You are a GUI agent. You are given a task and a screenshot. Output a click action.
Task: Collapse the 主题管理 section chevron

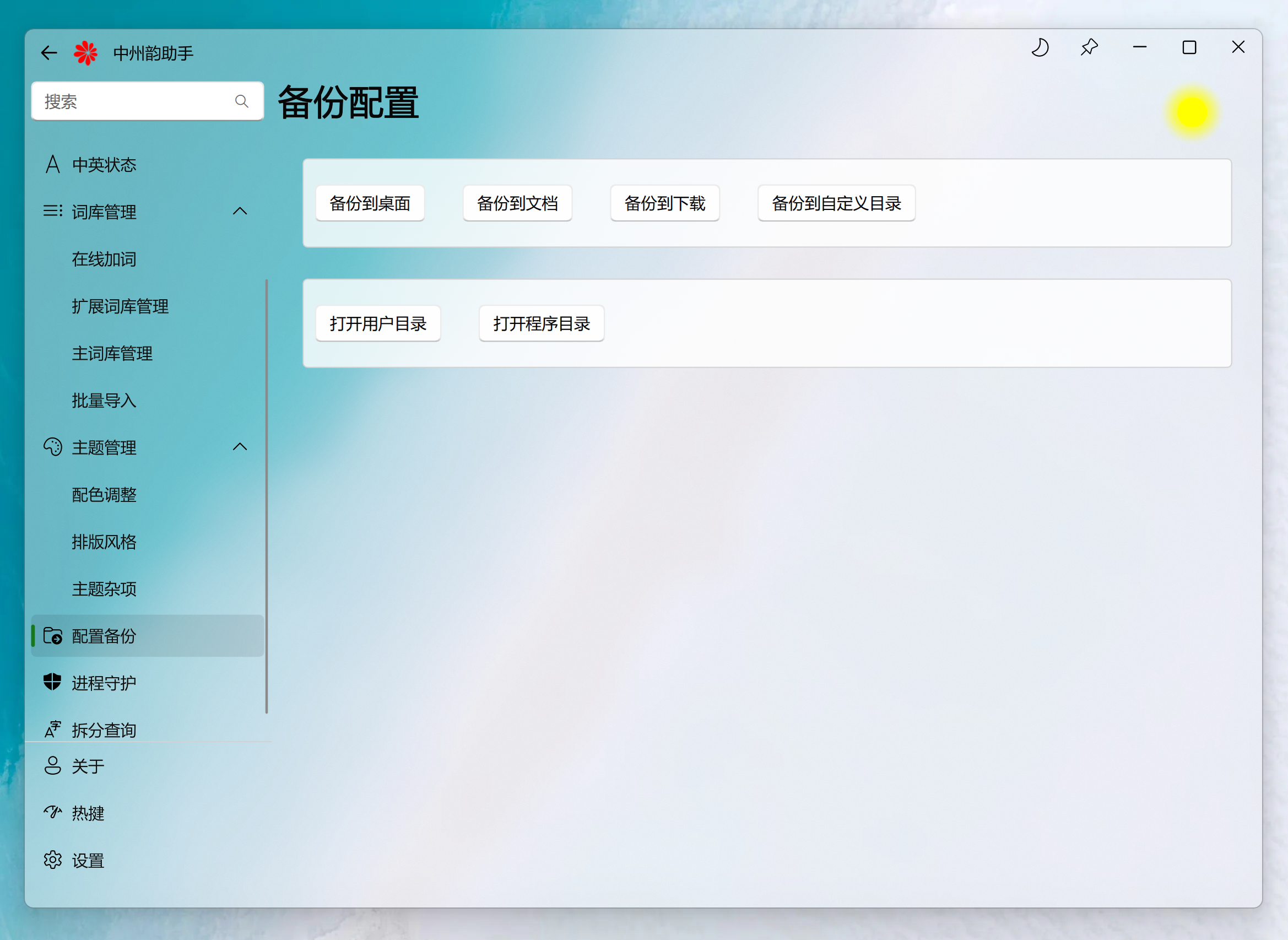point(240,447)
